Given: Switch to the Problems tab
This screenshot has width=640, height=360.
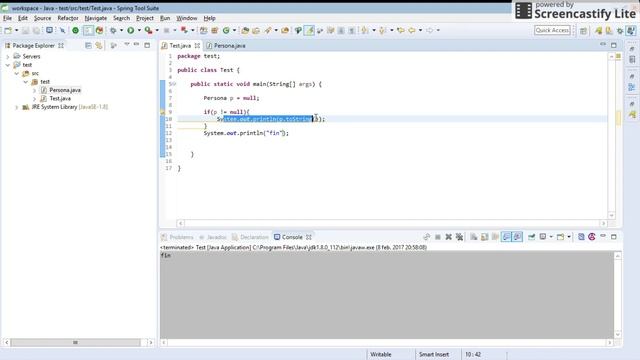Looking at the screenshot, I should pyautogui.click(x=177, y=237).
